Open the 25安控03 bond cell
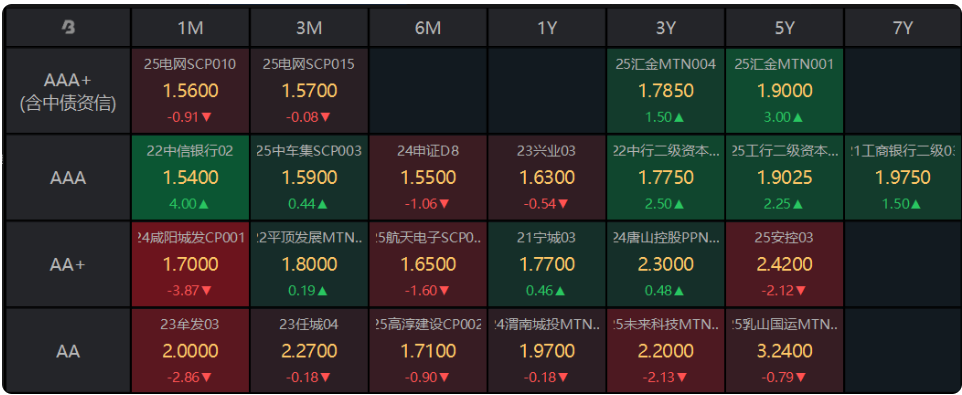 point(785,264)
